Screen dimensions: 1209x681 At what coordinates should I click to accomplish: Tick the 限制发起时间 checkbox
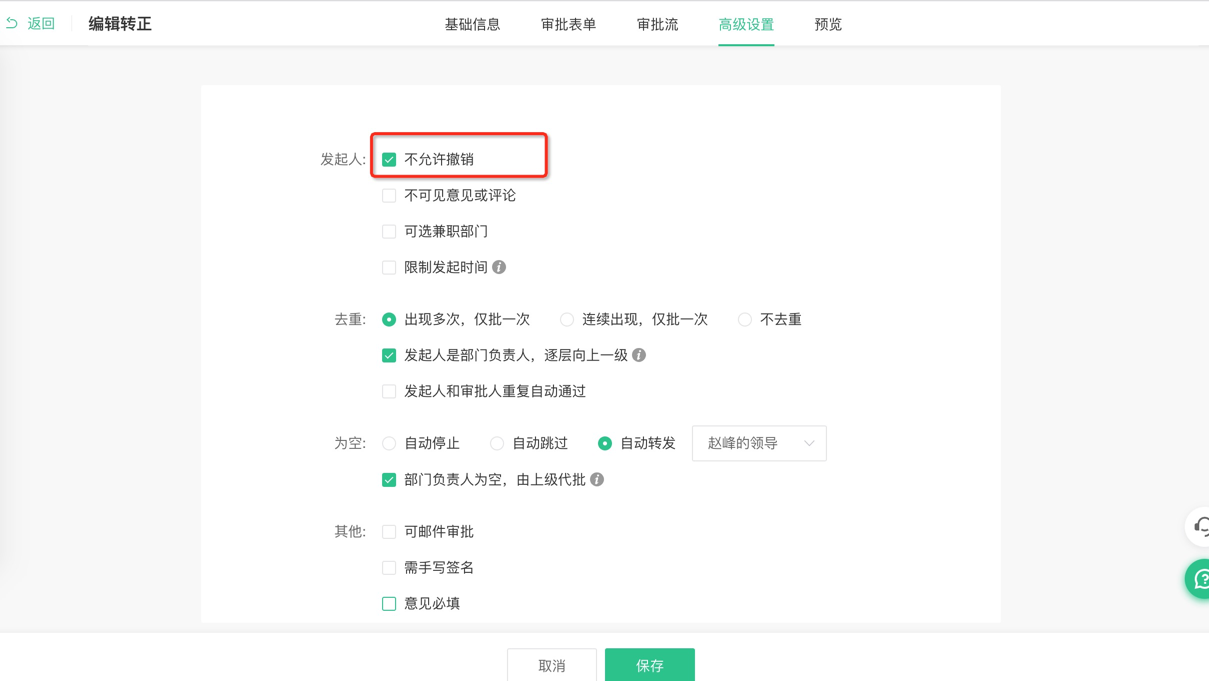pyautogui.click(x=389, y=268)
